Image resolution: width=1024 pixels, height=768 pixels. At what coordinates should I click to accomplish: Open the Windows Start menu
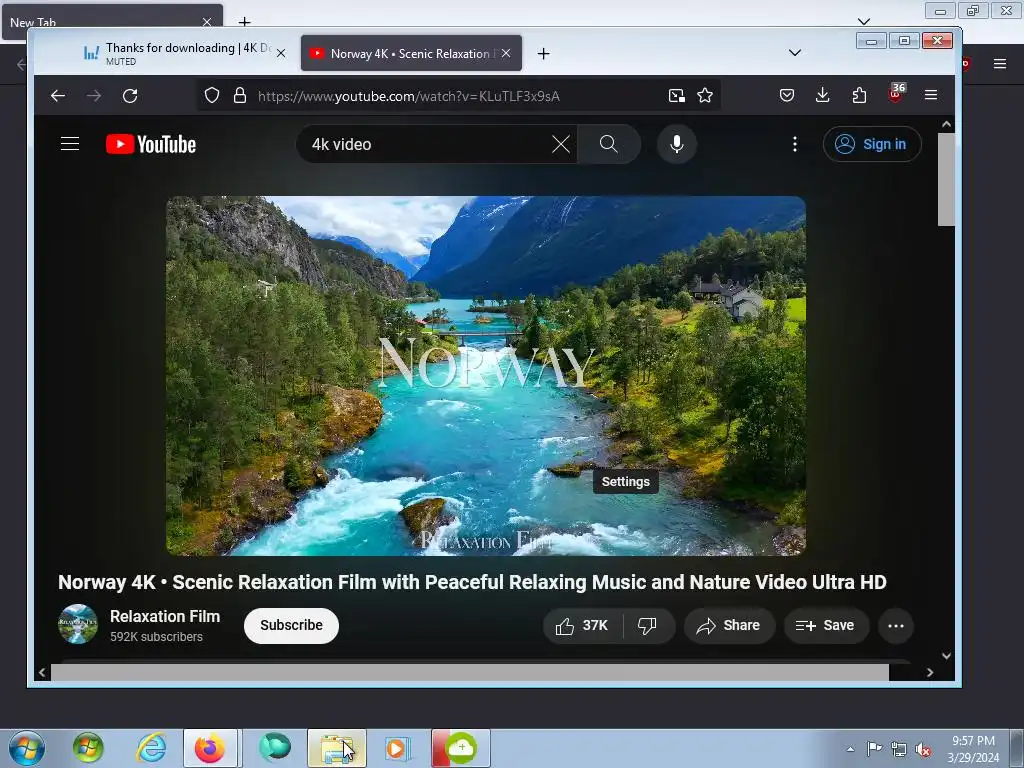[x=27, y=748]
